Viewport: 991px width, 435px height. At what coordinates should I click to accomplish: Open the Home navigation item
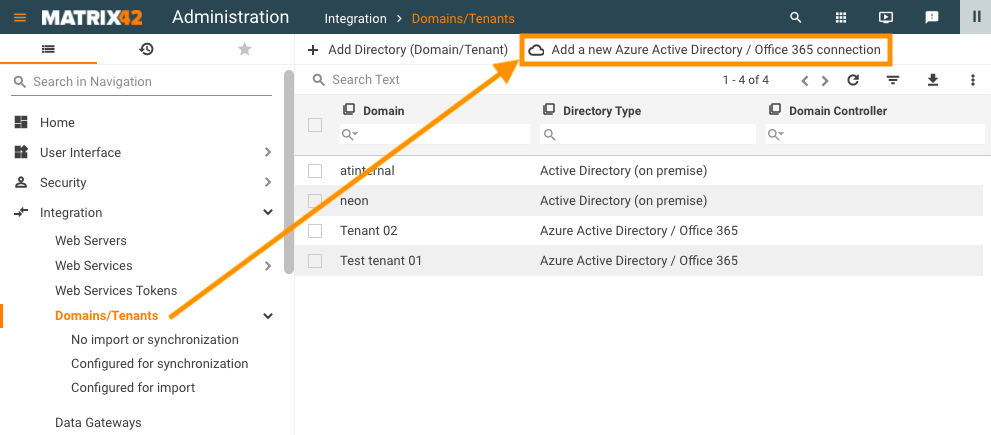[57, 123]
